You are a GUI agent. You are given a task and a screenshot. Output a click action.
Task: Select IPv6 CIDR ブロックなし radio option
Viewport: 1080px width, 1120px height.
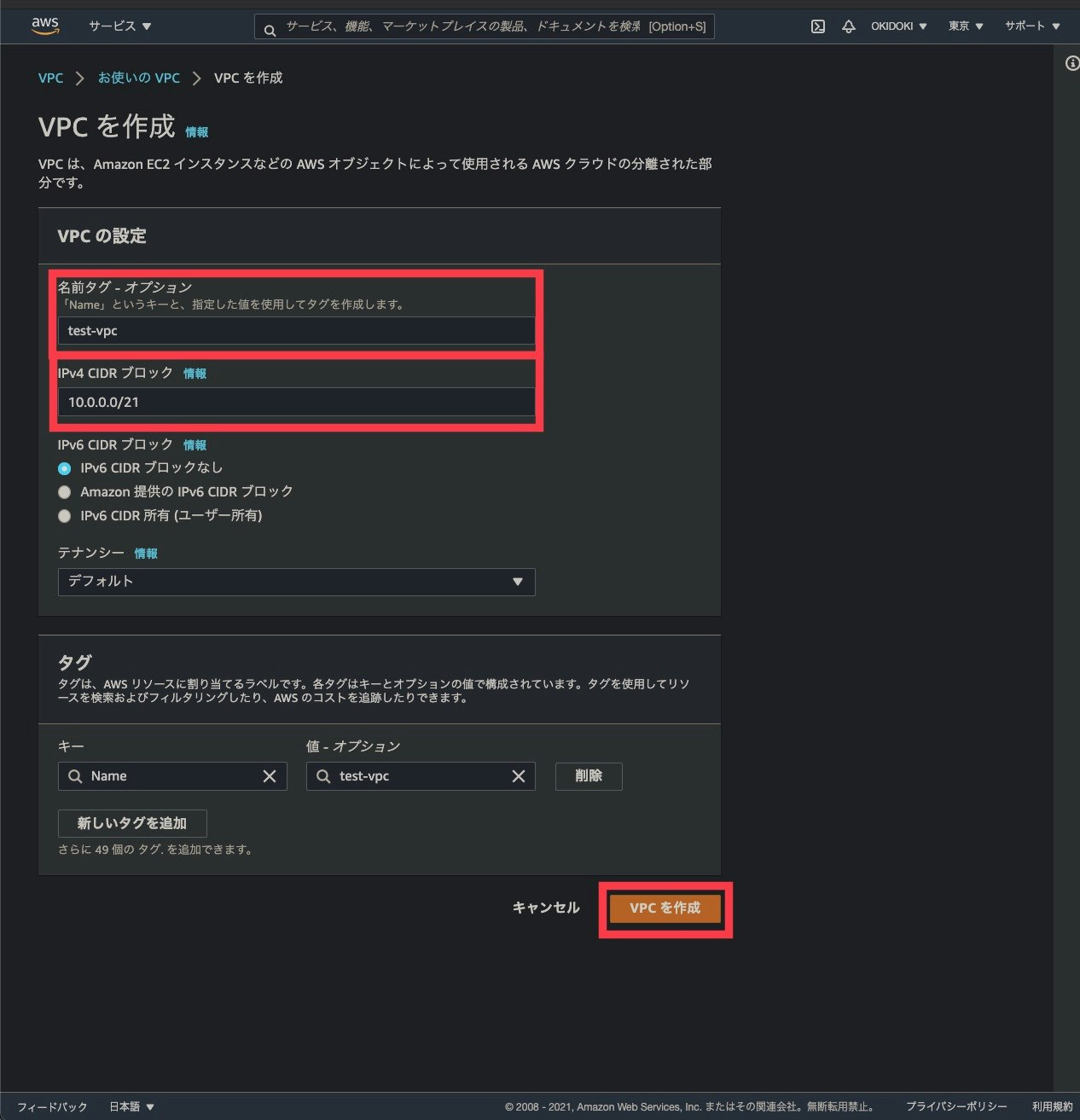tap(64, 468)
